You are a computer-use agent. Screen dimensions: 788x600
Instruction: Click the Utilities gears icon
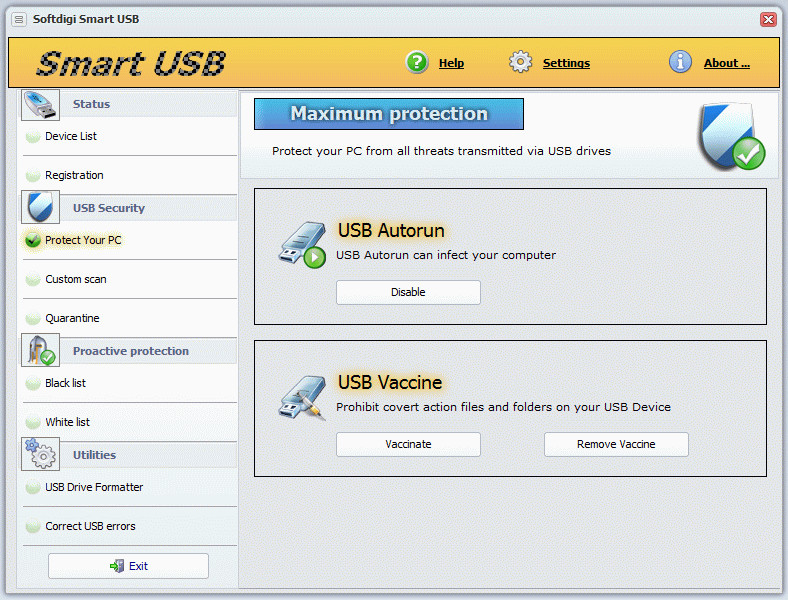pyautogui.click(x=40, y=454)
